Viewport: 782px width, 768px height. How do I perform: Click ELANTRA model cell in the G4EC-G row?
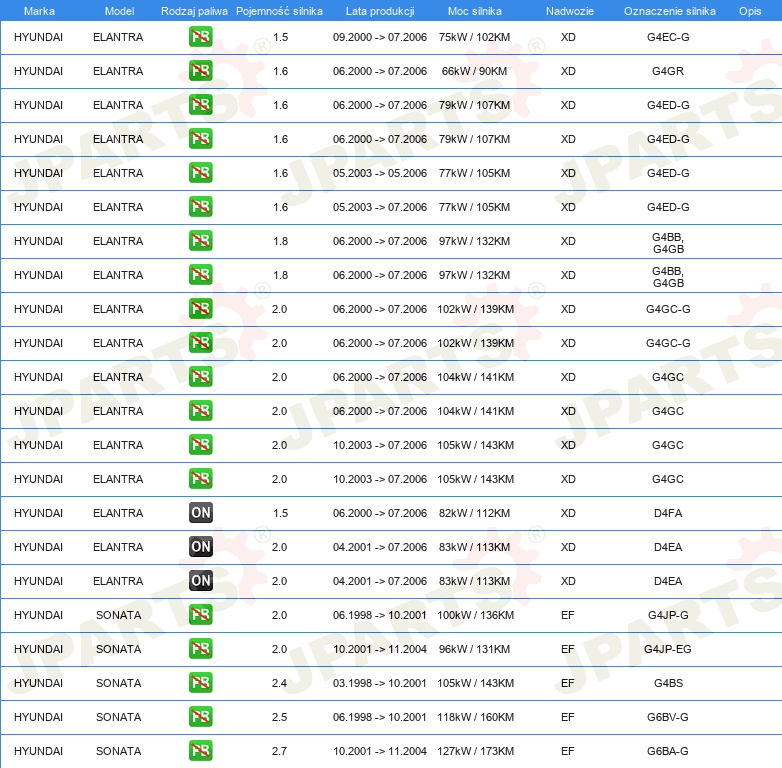click(x=118, y=37)
